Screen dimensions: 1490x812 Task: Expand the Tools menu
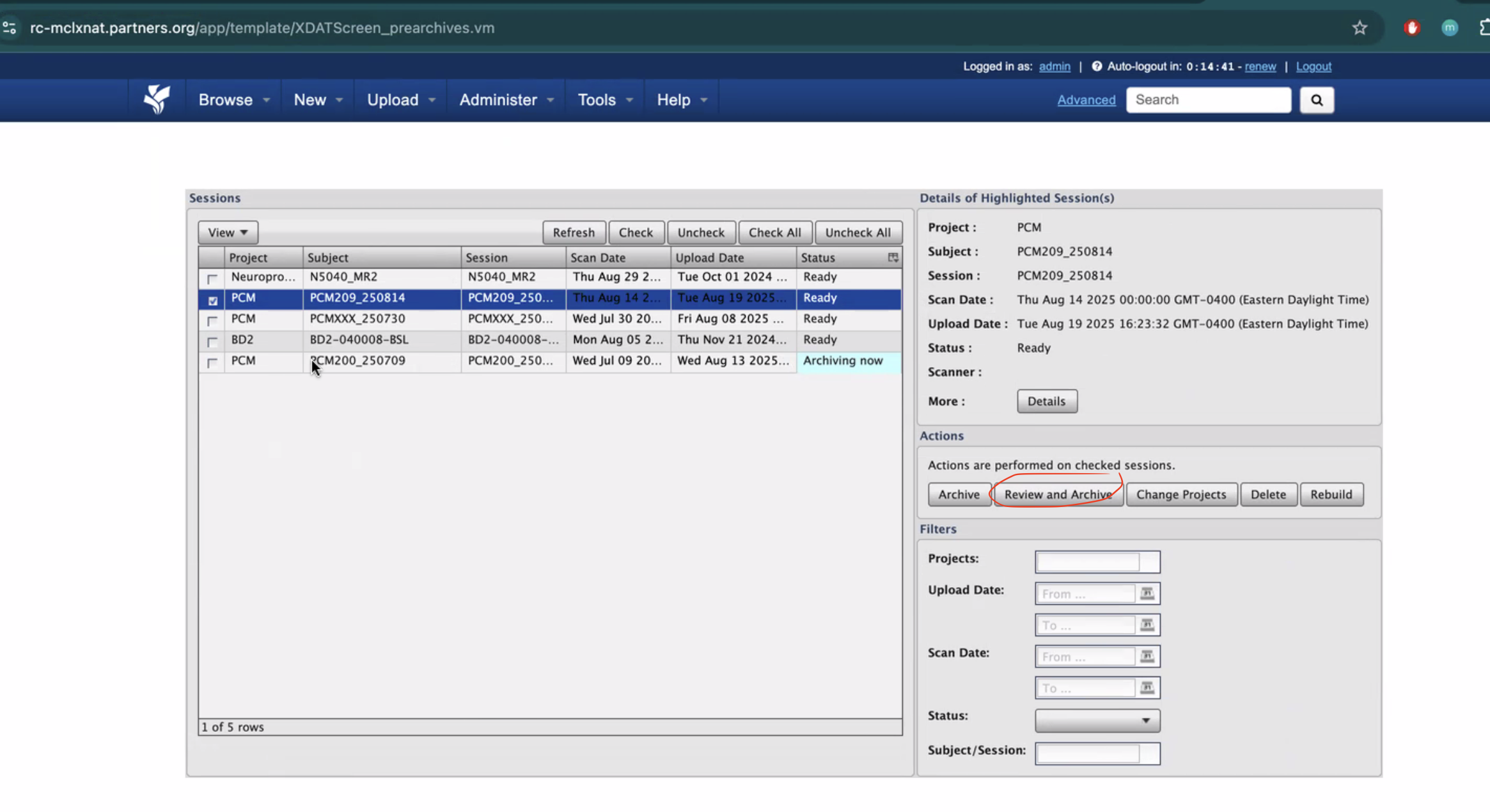pyautogui.click(x=605, y=100)
